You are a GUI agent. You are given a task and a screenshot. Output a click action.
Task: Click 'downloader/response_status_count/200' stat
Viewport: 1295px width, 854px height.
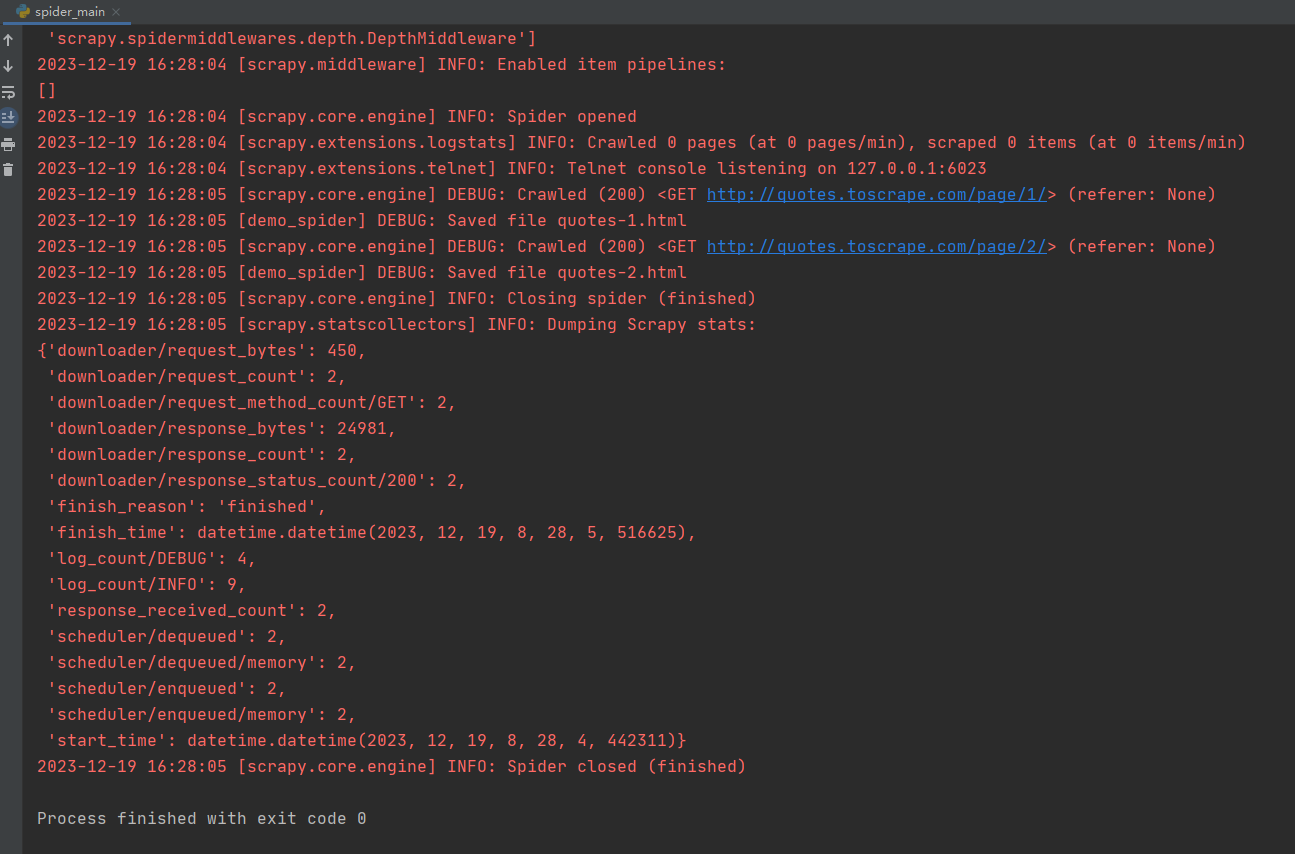coord(257,480)
